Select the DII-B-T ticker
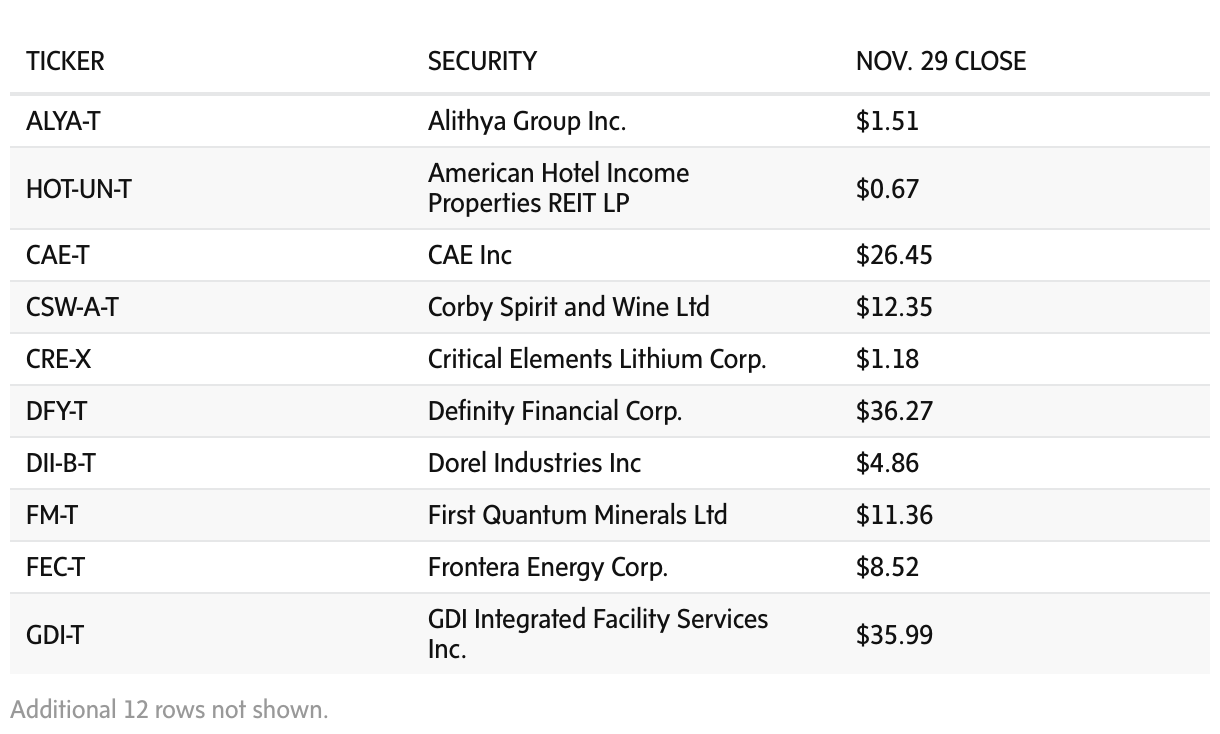 pos(61,463)
